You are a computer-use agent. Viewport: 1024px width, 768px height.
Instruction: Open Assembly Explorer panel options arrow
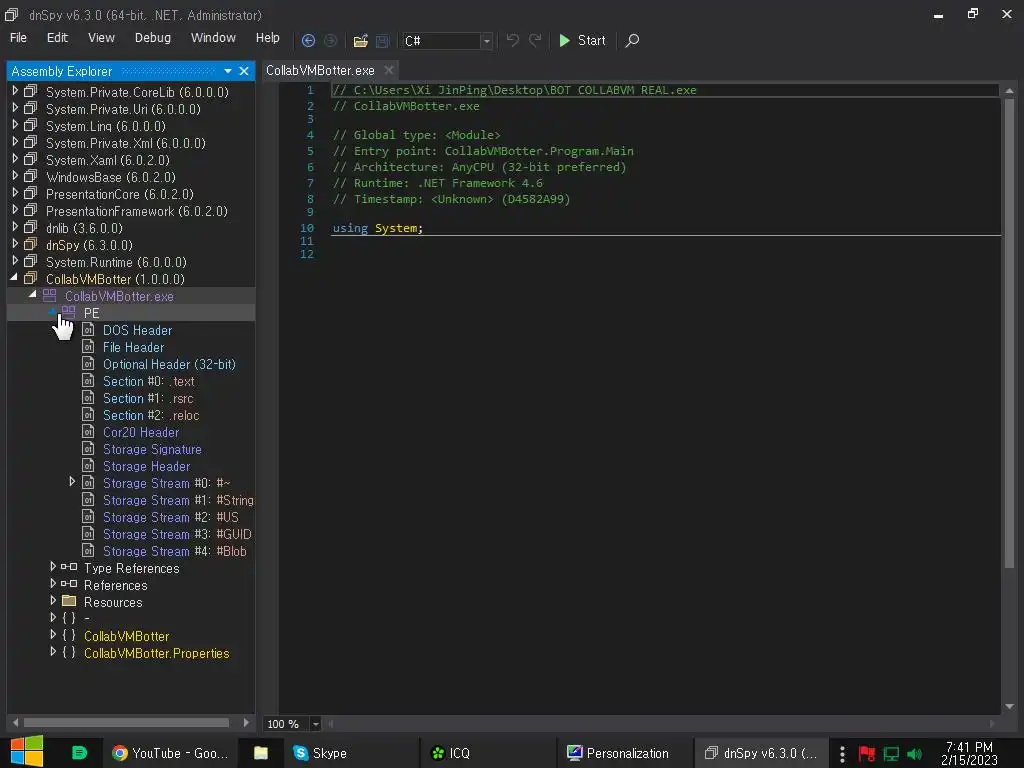[x=228, y=71]
